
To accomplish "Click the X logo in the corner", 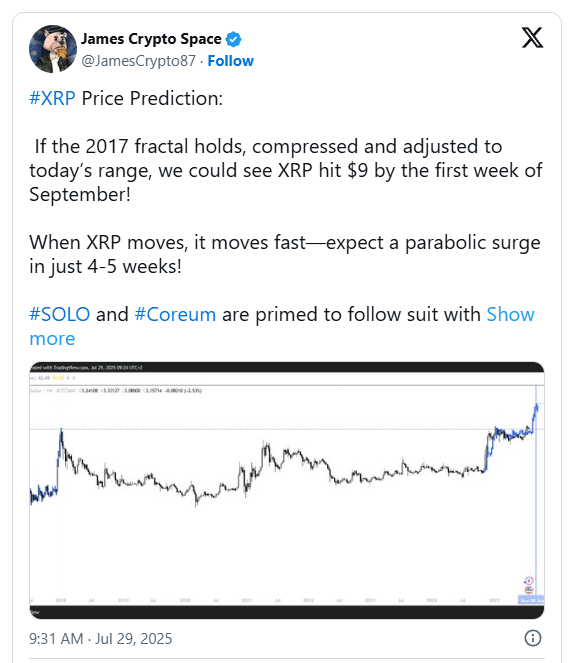I will click(532, 38).
